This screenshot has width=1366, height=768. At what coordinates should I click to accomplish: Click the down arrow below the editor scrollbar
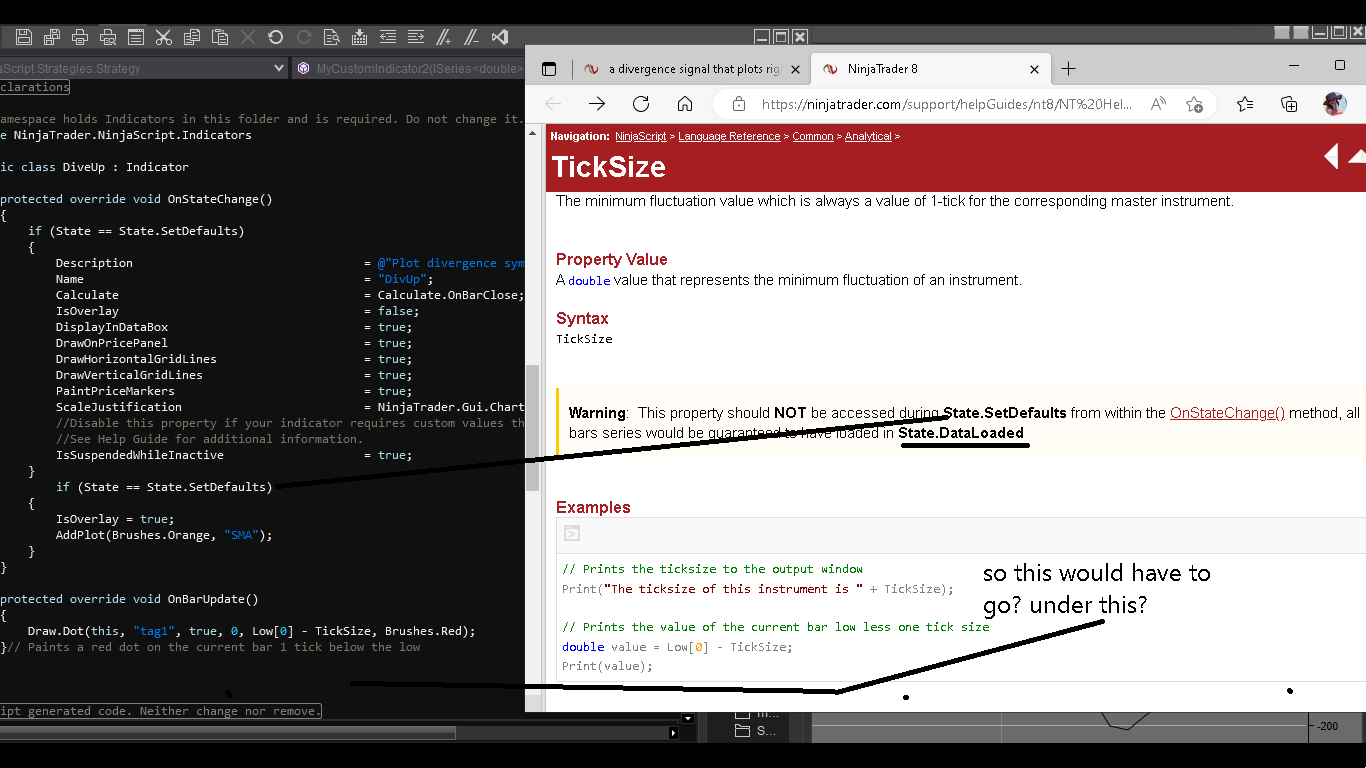tap(688, 718)
